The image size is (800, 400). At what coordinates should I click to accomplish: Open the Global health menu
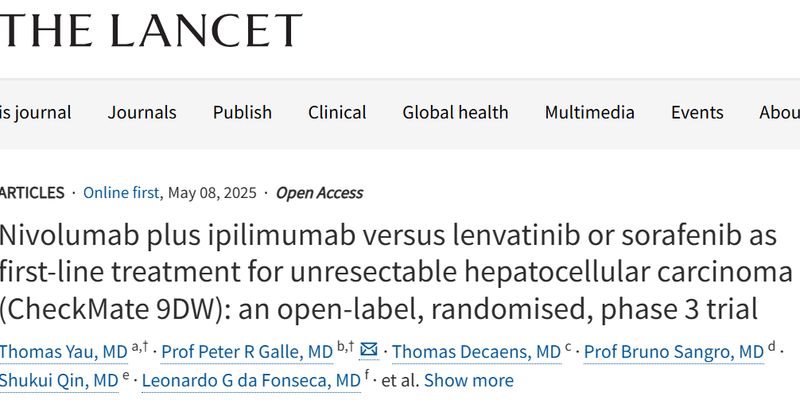click(455, 112)
